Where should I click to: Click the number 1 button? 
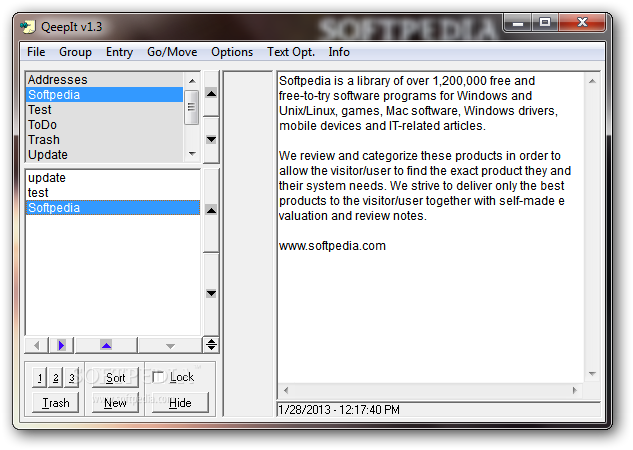(40, 378)
